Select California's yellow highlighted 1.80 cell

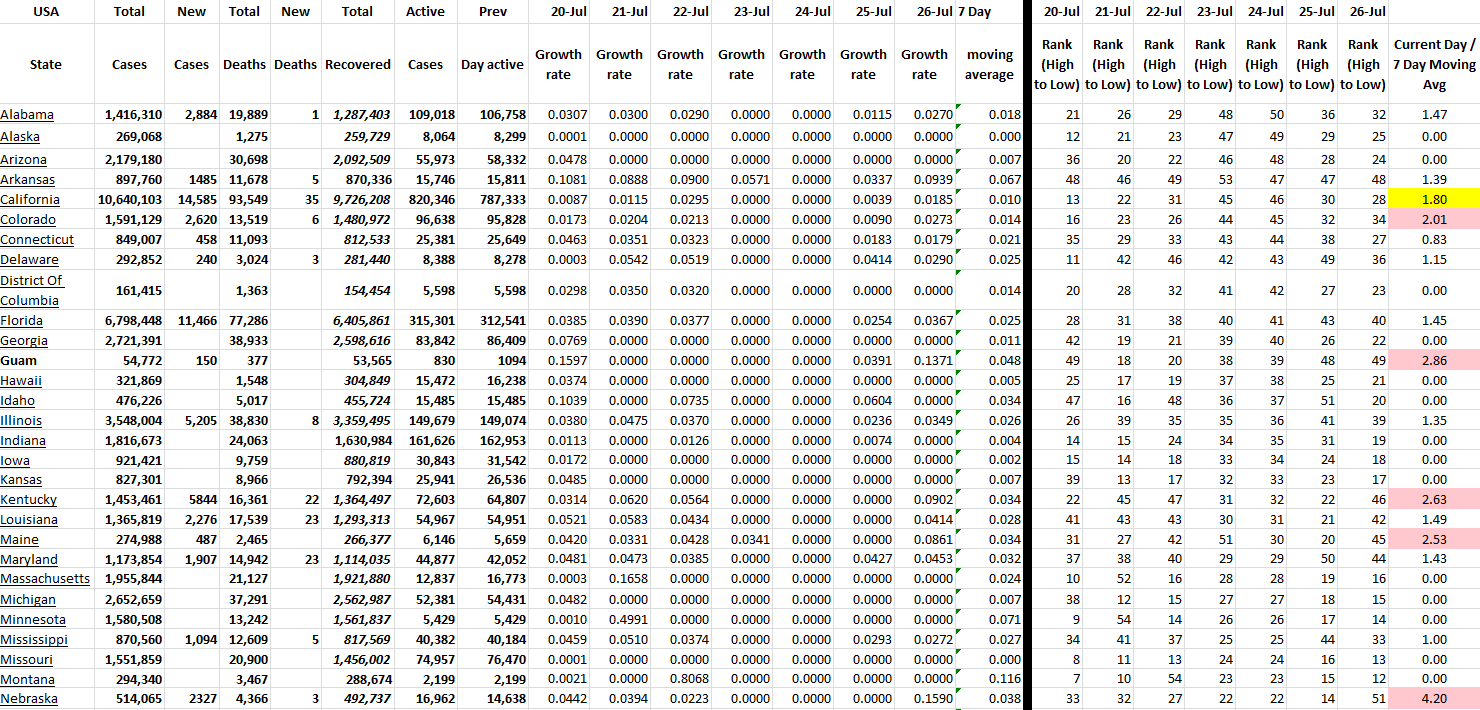(x=1433, y=199)
